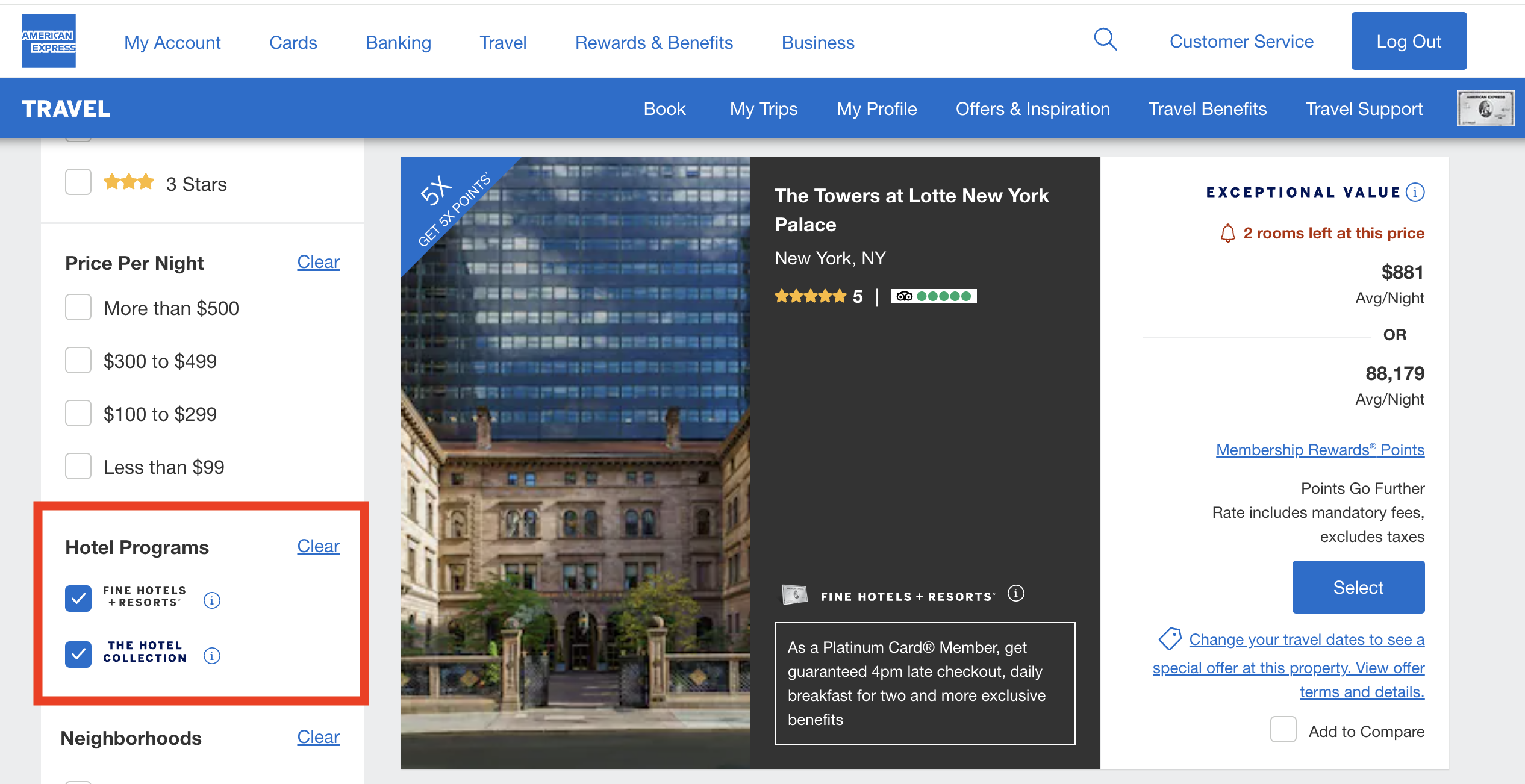1525x784 pixels.
Task: Show info for The Hotel Collection filter
Action: pos(212,656)
